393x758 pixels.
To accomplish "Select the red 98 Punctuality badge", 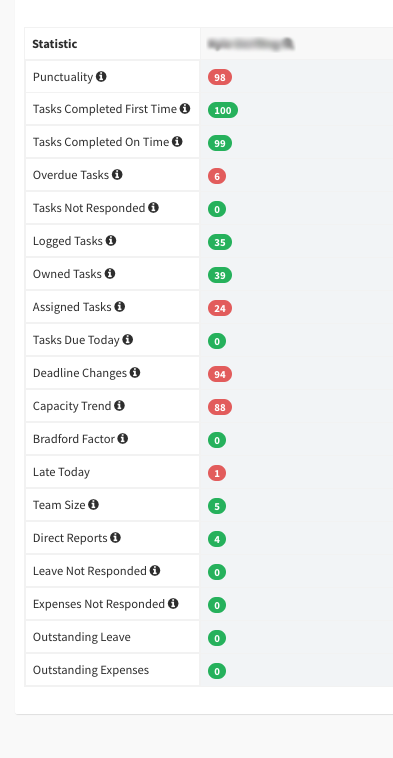I will point(220,77).
